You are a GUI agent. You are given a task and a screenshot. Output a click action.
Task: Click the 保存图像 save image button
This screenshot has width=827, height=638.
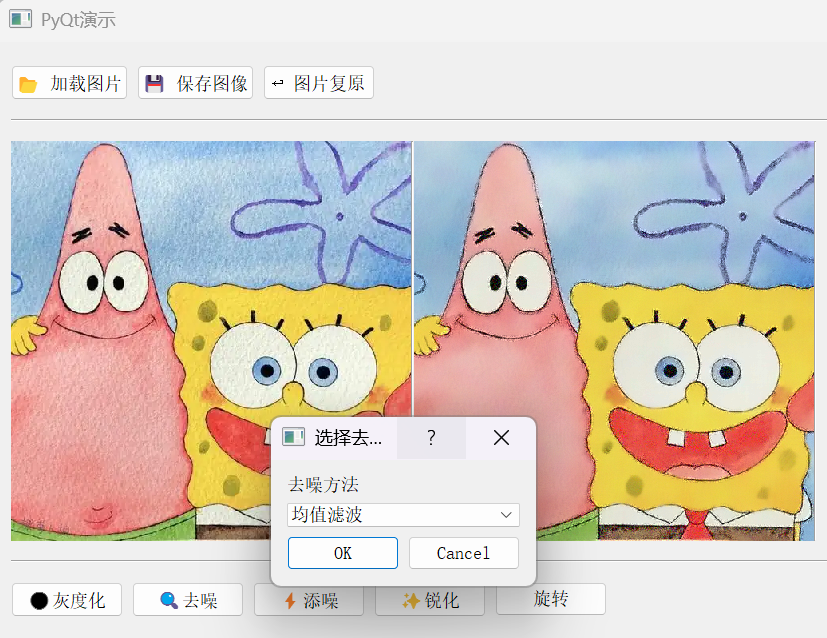coord(195,83)
